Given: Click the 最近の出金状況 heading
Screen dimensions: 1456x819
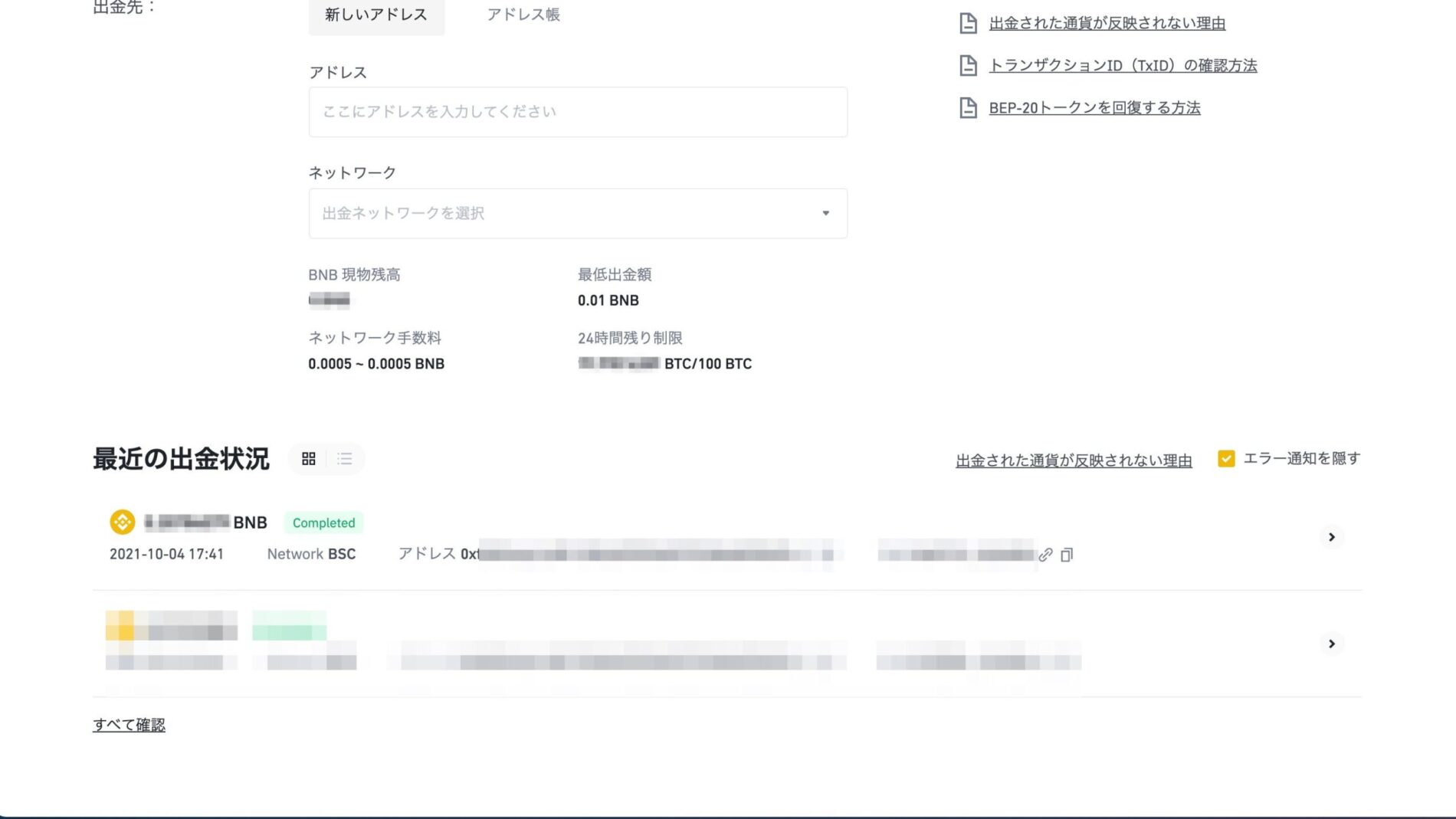Looking at the screenshot, I should (x=181, y=459).
